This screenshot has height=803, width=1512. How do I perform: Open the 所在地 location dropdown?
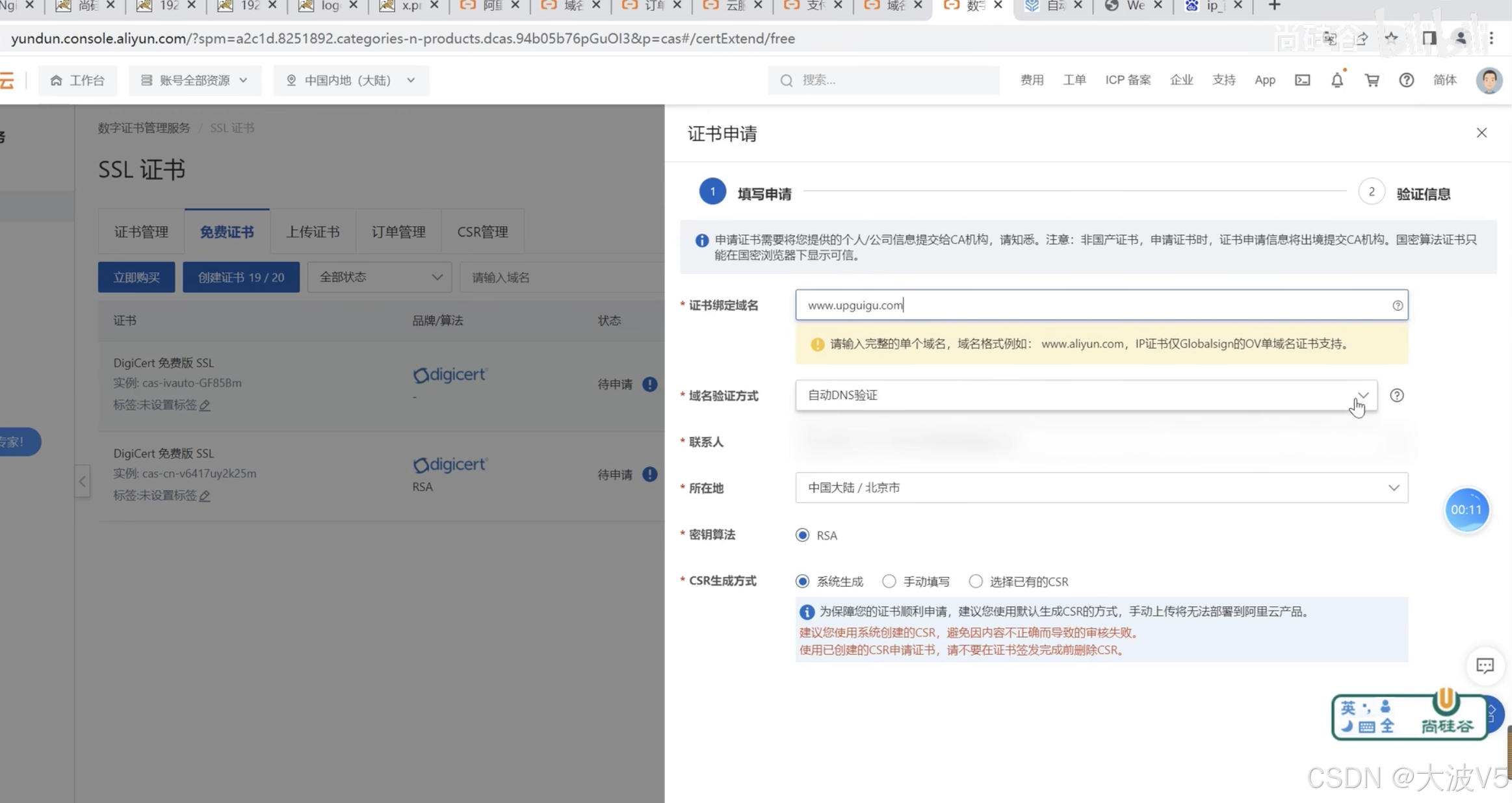click(x=1101, y=487)
